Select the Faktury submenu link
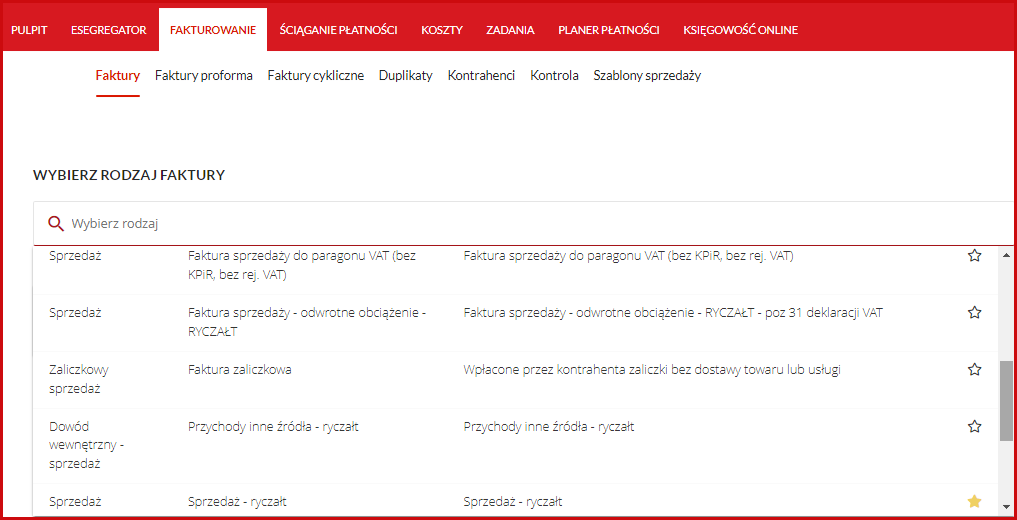The height and width of the screenshot is (520, 1017). click(117, 76)
